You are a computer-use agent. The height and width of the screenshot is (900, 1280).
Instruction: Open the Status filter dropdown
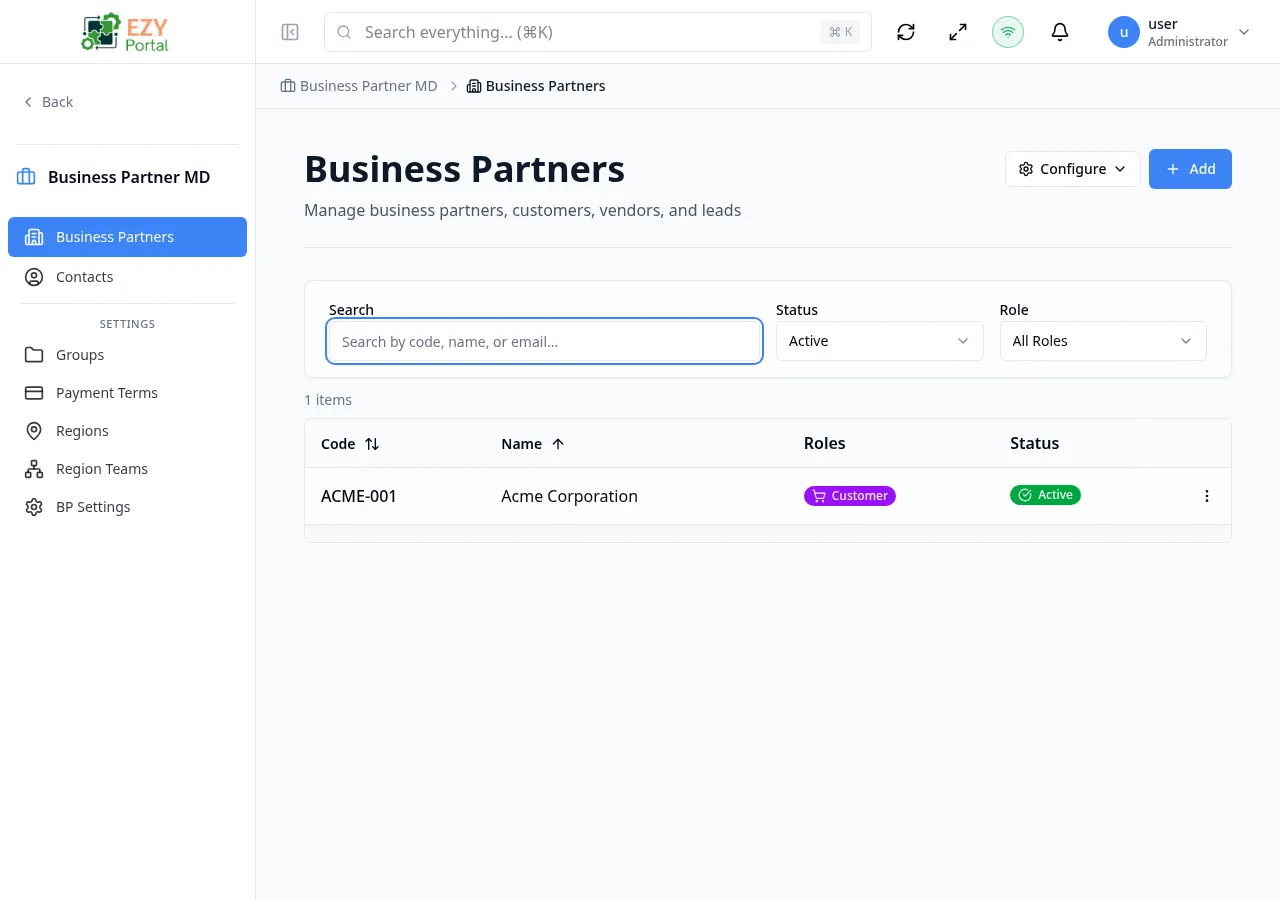tap(879, 341)
